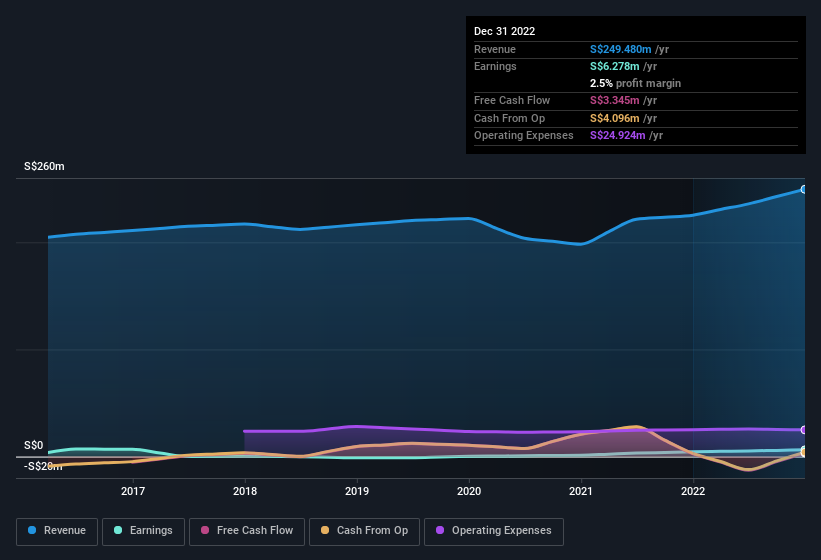Click the blue Revenue endpoint marker

click(803, 189)
